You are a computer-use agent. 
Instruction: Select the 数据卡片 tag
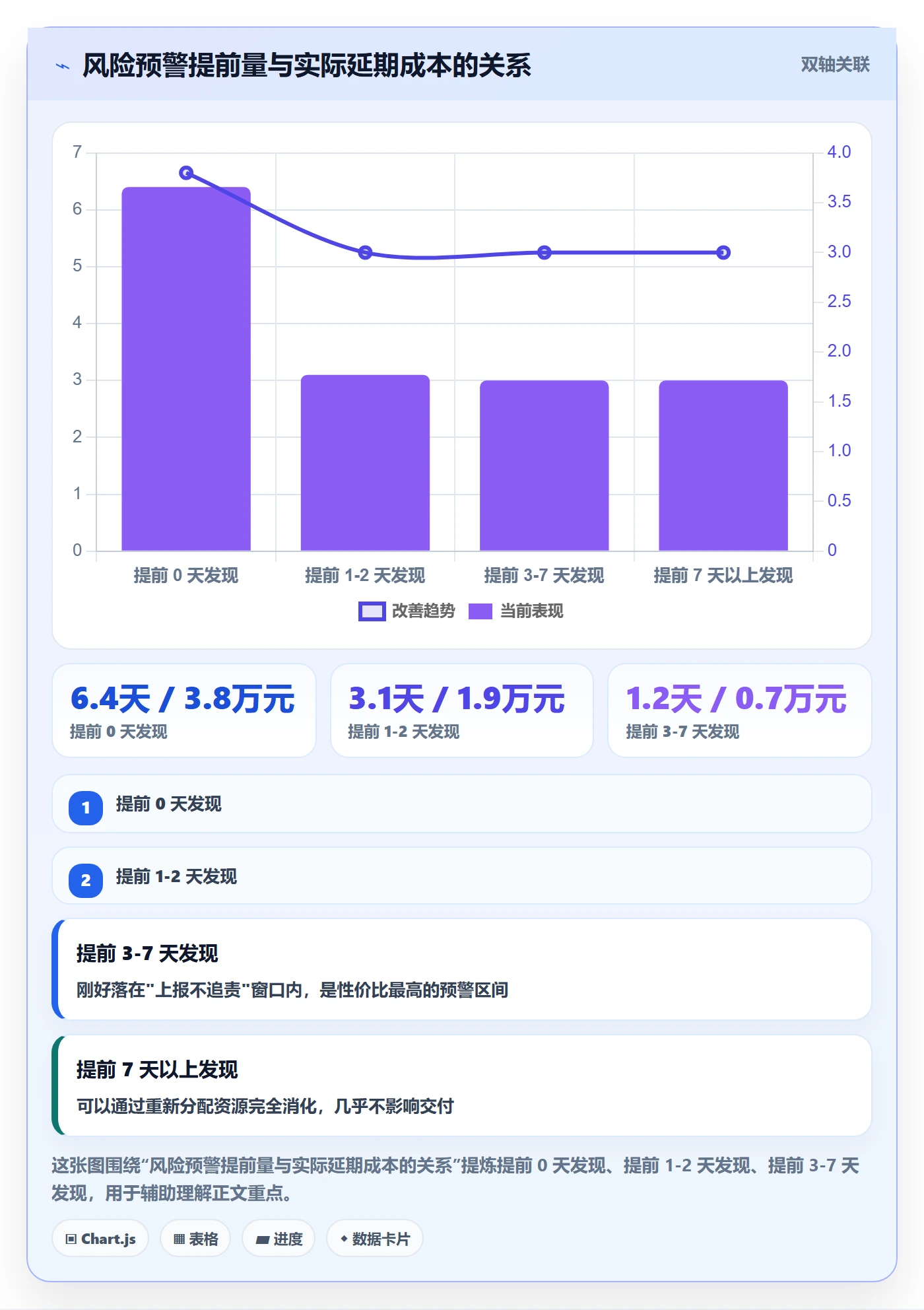coord(374,1239)
